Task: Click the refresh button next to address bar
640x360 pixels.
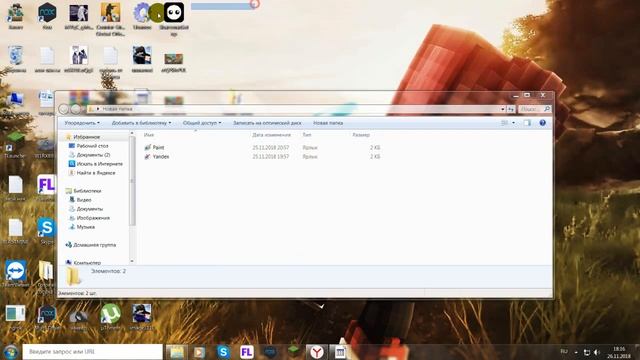Action: pos(511,109)
